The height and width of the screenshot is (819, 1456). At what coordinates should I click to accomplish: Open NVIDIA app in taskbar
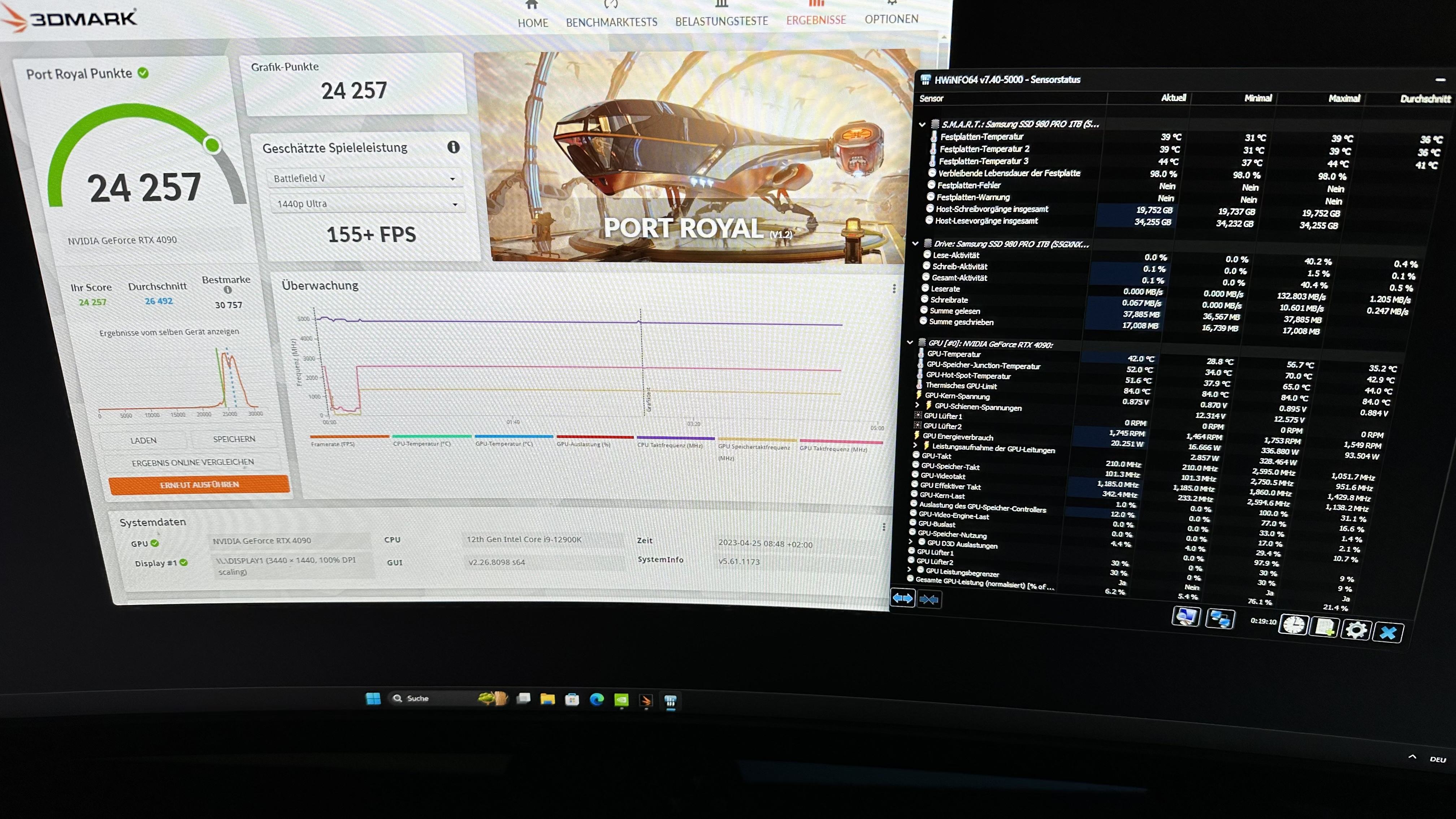pyautogui.click(x=621, y=700)
